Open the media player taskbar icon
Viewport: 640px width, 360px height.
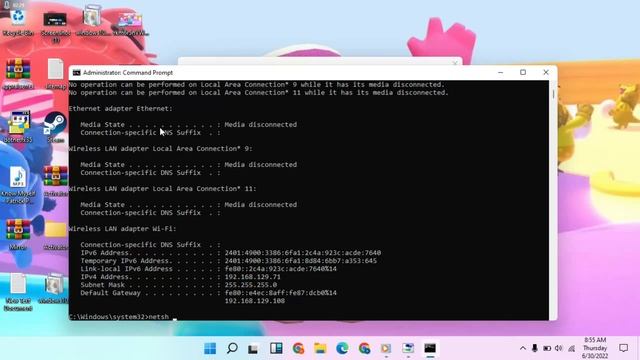click(386, 348)
